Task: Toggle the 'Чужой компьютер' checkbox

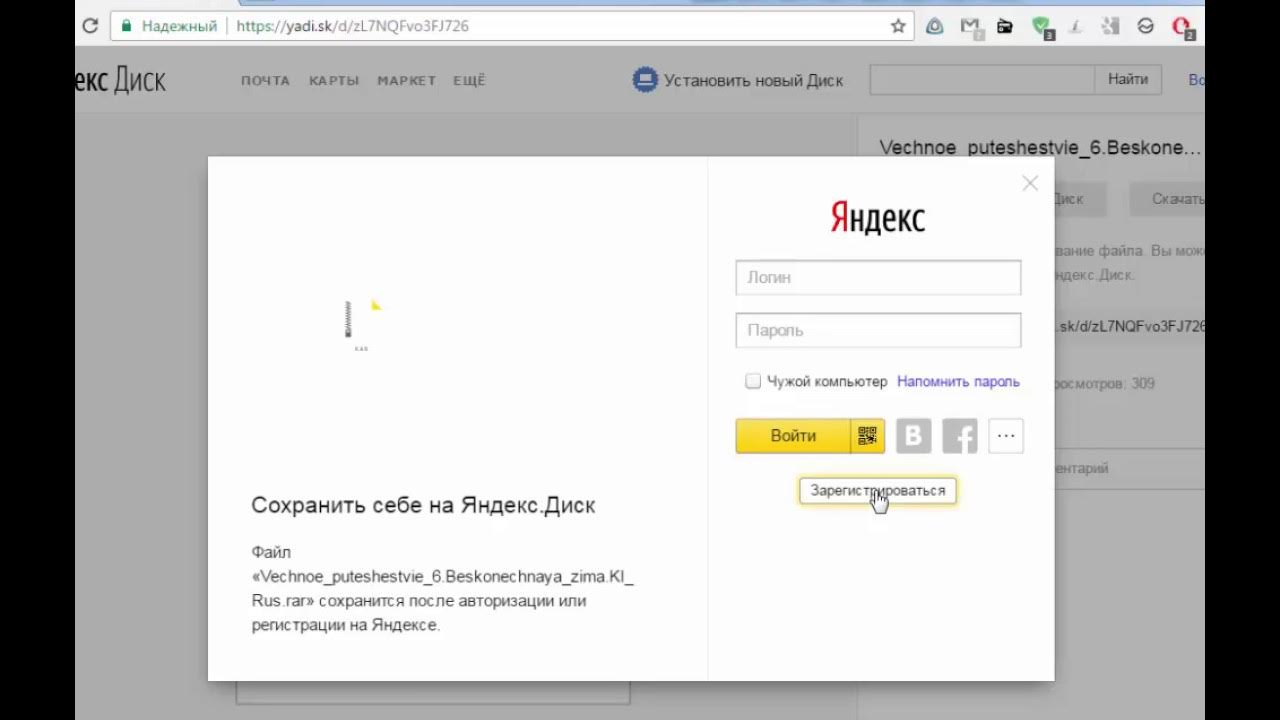Action: click(753, 381)
